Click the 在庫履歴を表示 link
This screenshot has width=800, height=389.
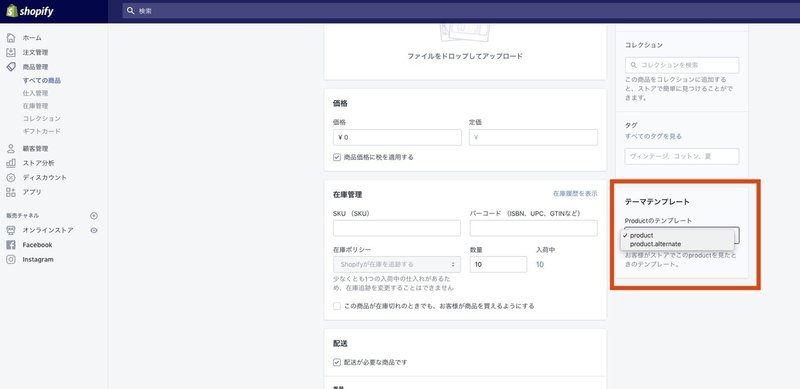575,194
